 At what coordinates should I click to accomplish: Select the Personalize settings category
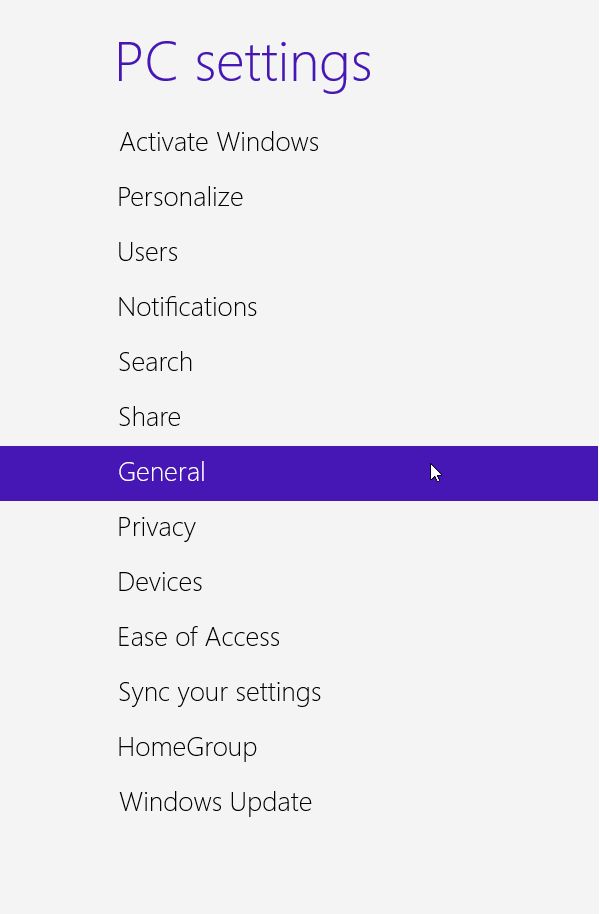(x=180, y=198)
